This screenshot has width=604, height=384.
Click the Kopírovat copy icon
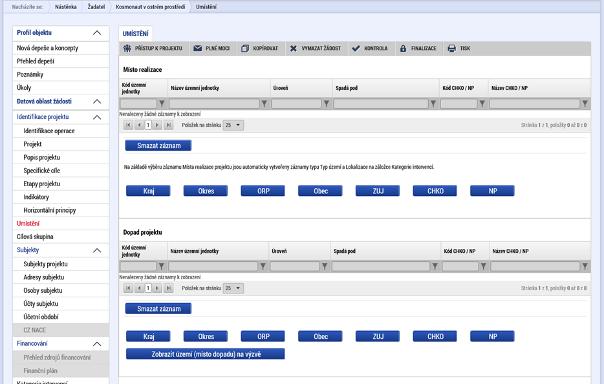pos(245,48)
